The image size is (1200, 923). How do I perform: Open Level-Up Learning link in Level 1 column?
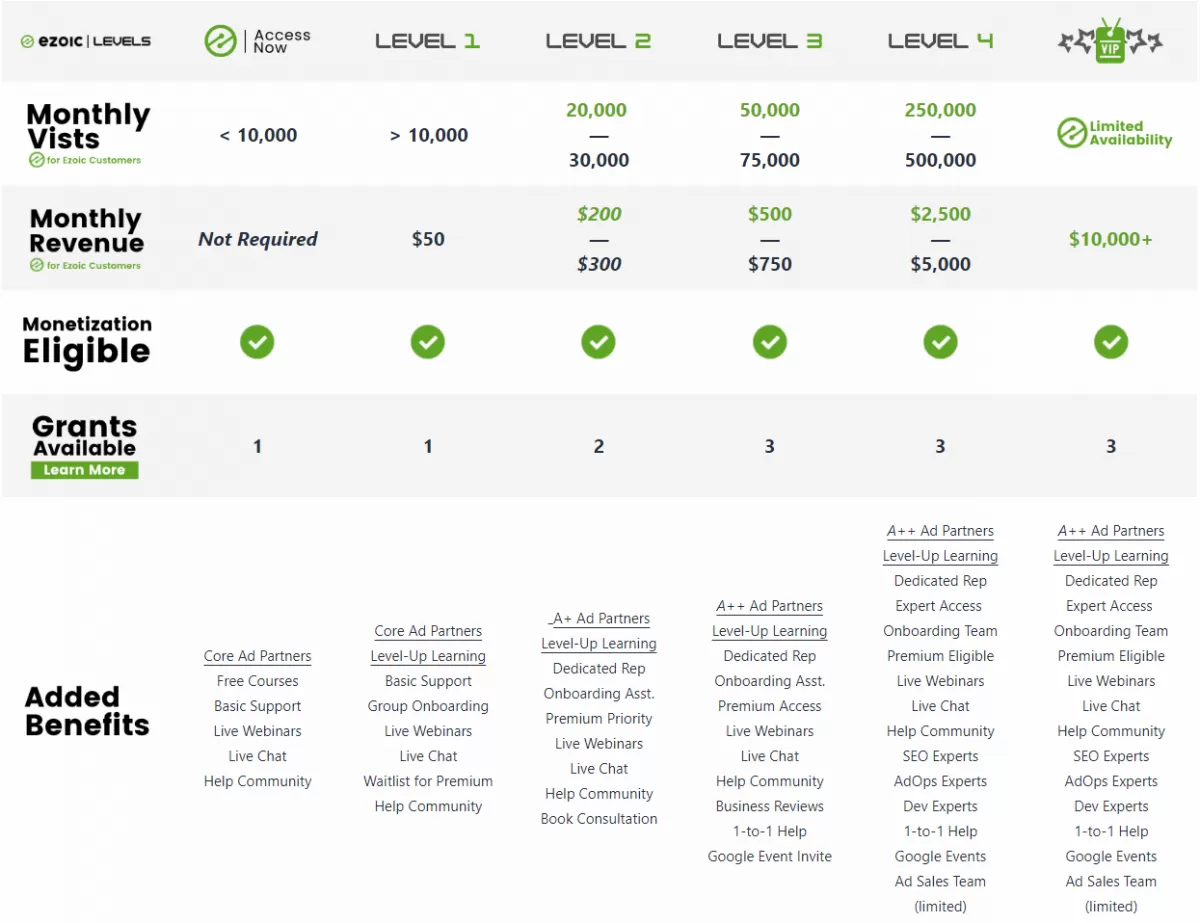pyautogui.click(x=428, y=657)
